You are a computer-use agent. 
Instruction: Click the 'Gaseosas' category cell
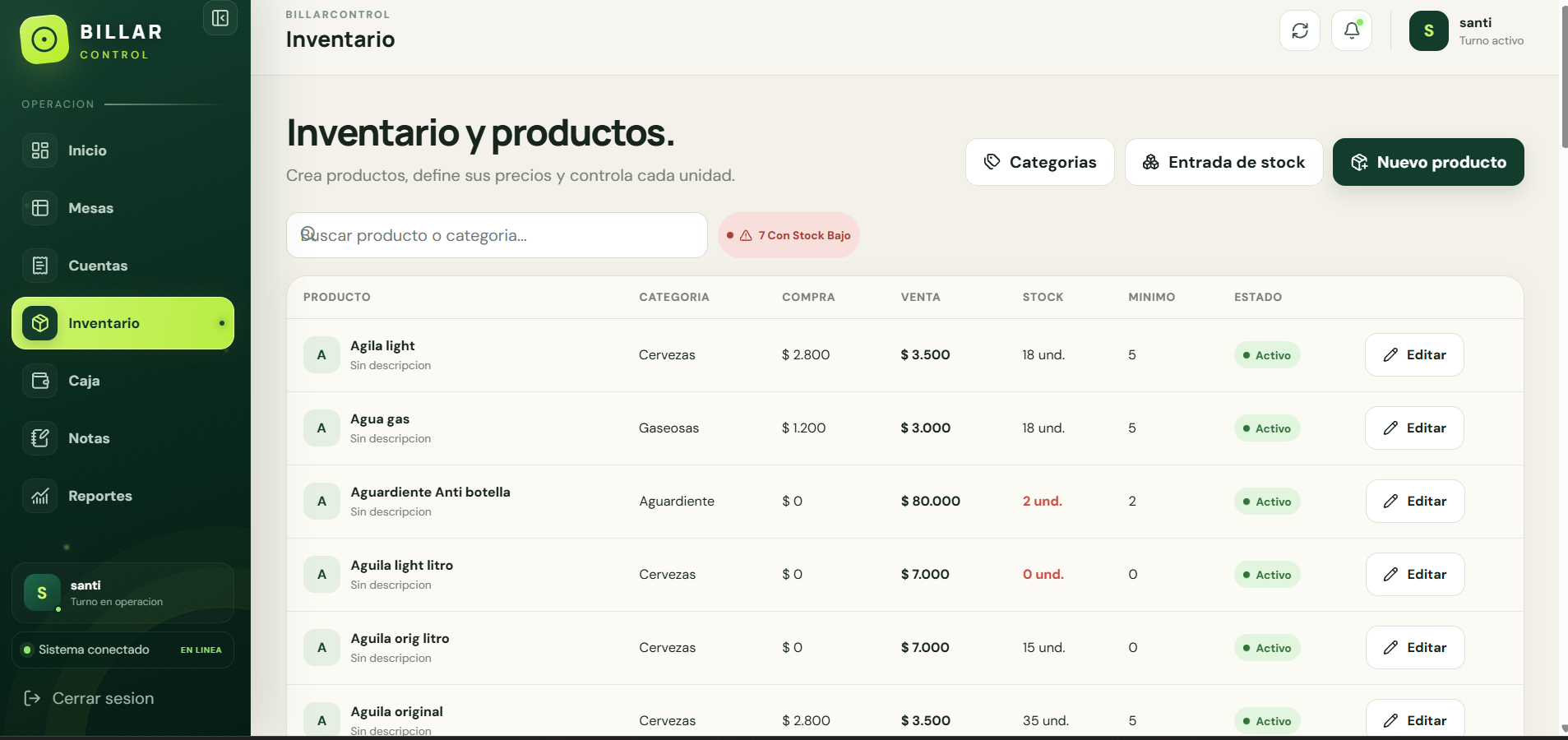(669, 428)
